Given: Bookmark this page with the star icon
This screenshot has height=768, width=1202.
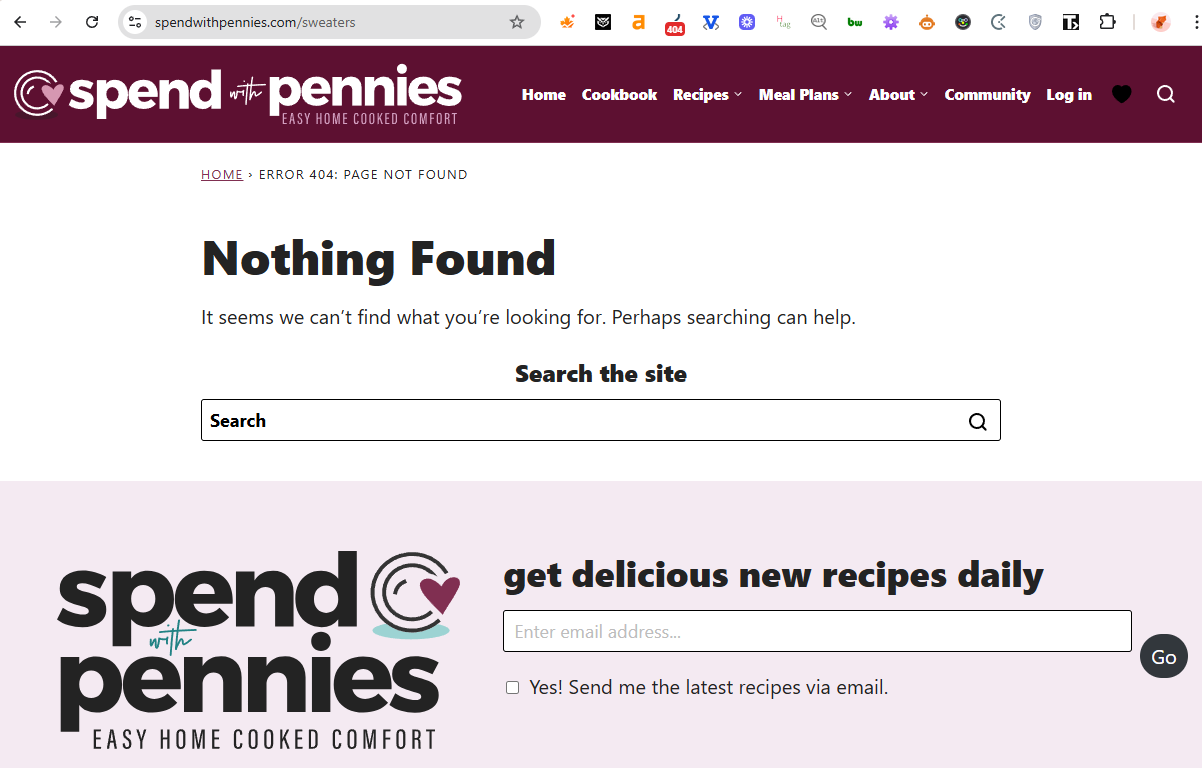Looking at the screenshot, I should click(x=517, y=22).
